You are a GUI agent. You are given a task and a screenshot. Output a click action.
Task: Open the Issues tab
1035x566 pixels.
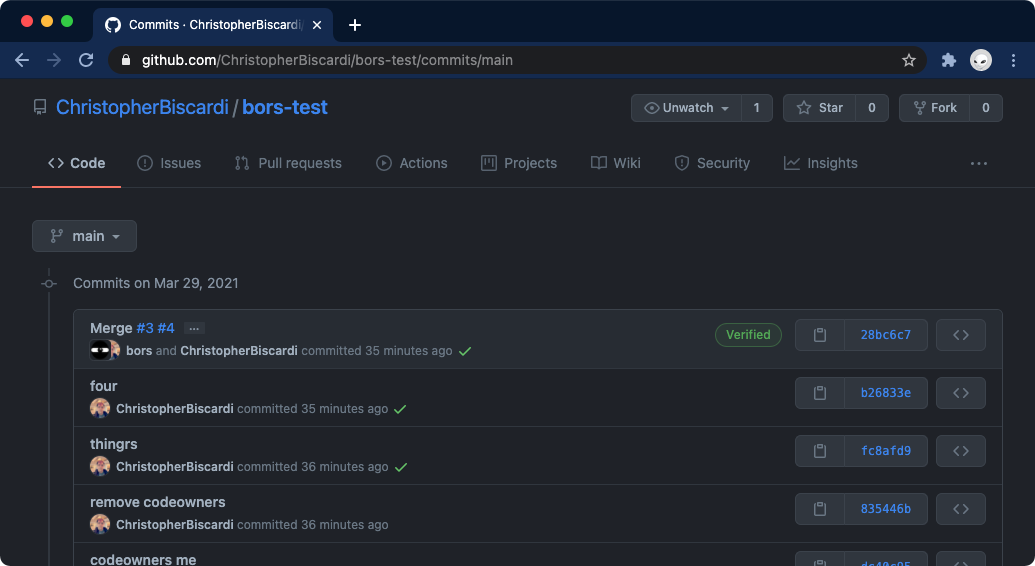[x=169, y=163]
